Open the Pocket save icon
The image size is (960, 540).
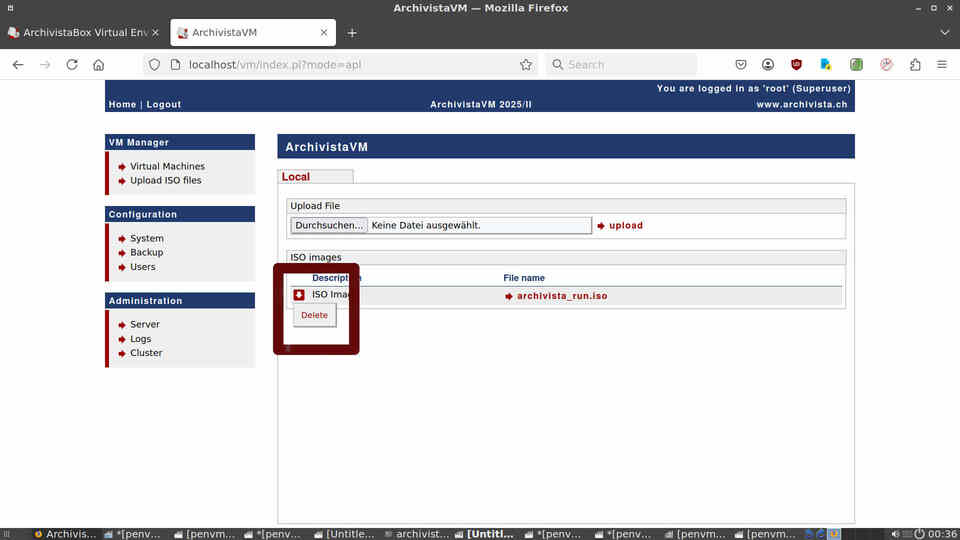pos(741,64)
